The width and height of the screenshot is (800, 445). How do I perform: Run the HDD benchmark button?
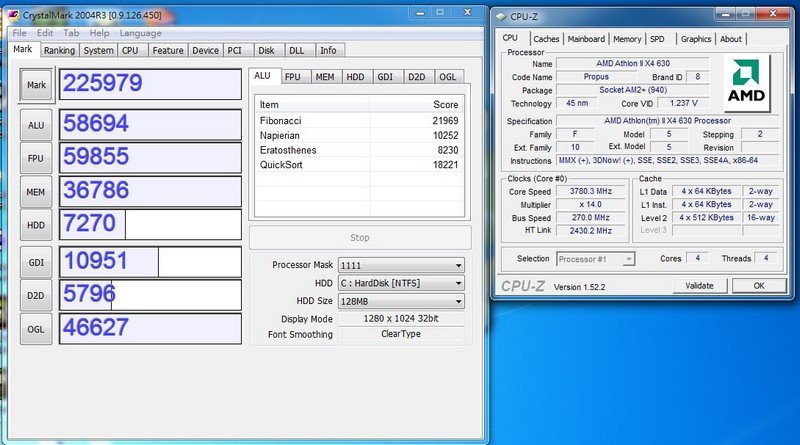36,225
